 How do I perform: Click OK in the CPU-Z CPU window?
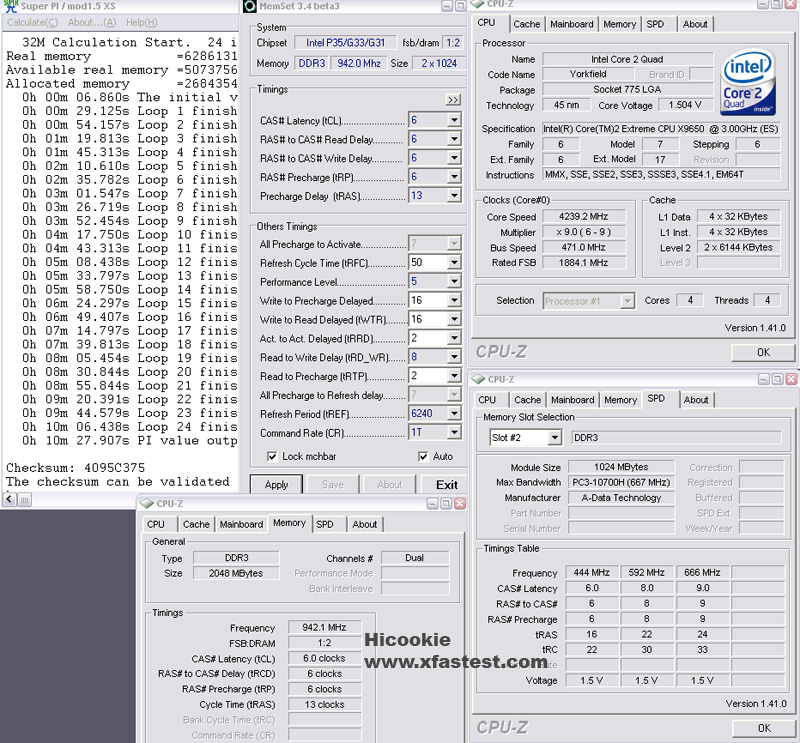[x=763, y=352]
